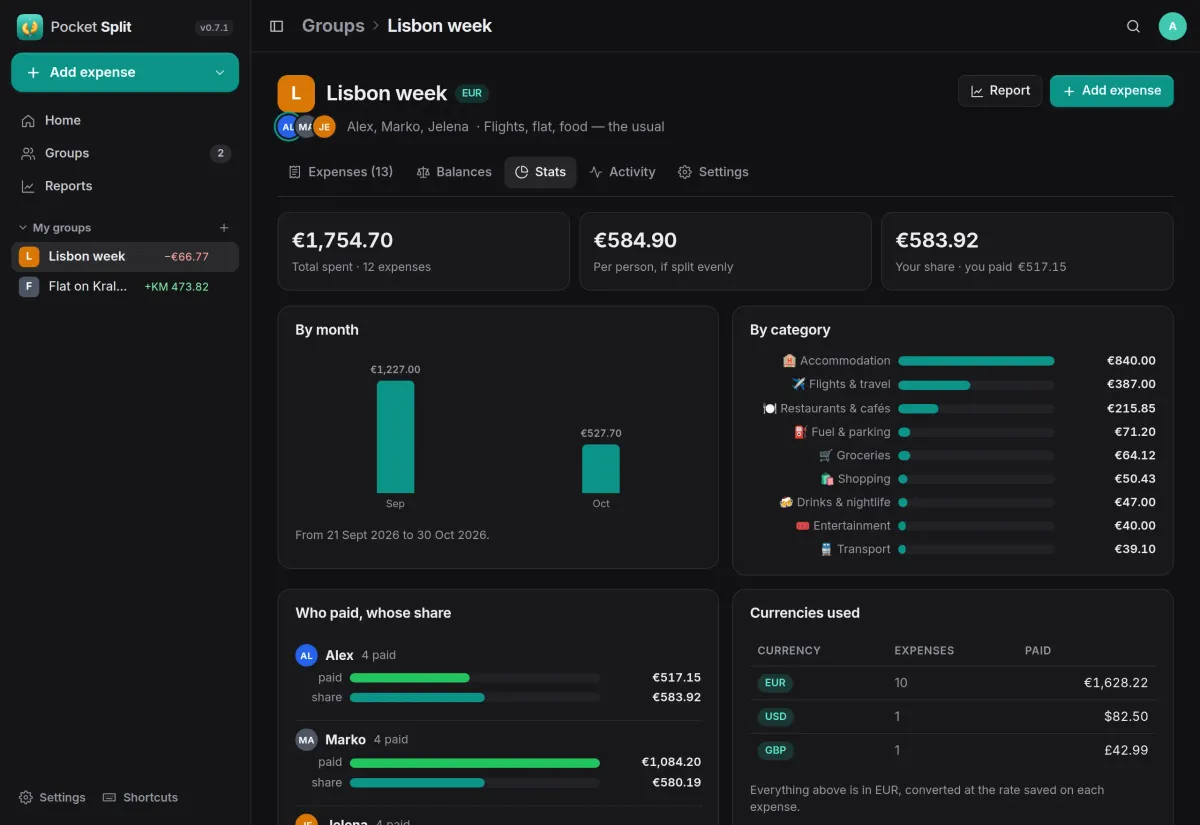
Task: Click the Pocket Split logo icon
Action: [30, 27]
